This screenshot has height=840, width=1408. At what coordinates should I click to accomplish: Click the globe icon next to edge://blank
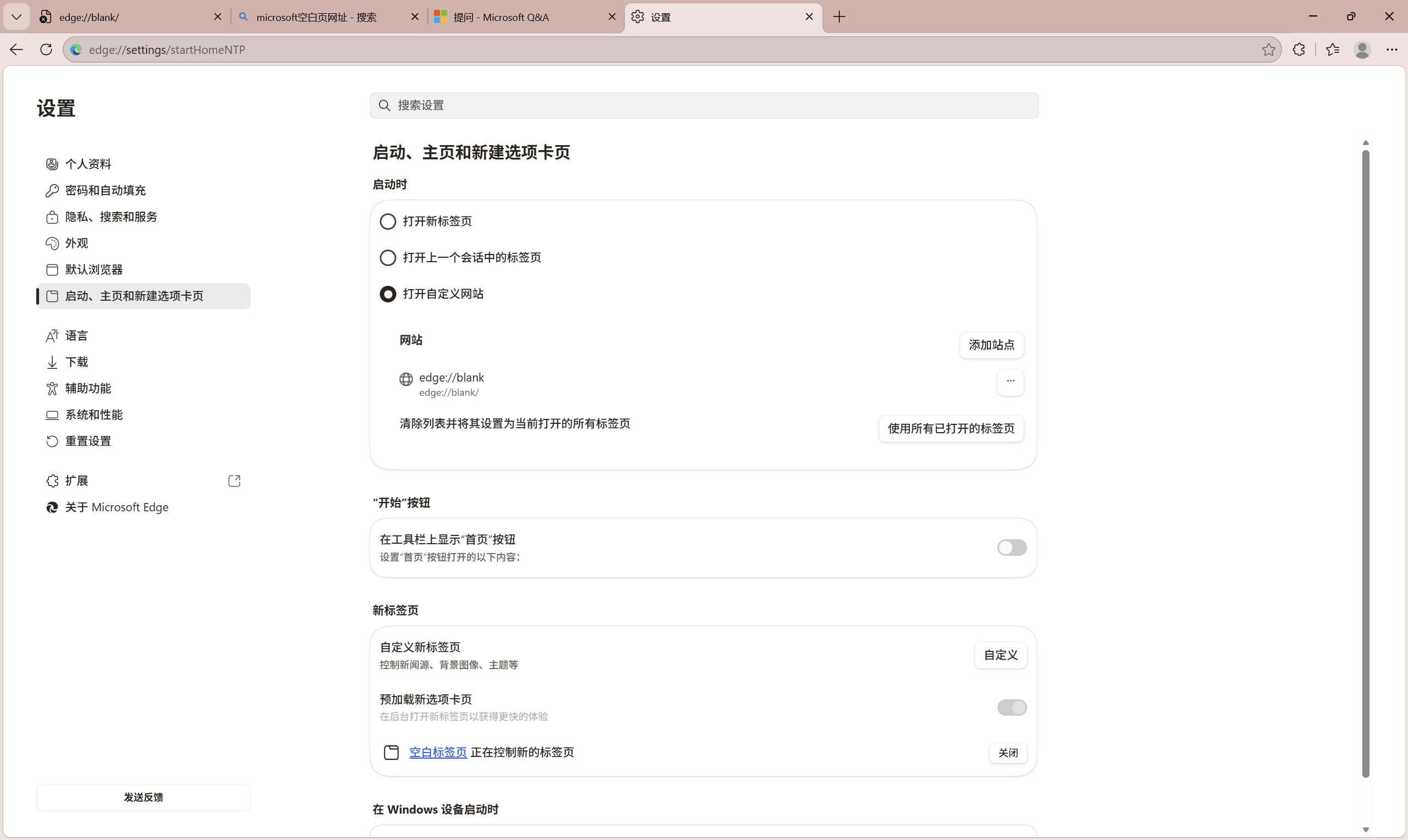click(x=406, y=379)
